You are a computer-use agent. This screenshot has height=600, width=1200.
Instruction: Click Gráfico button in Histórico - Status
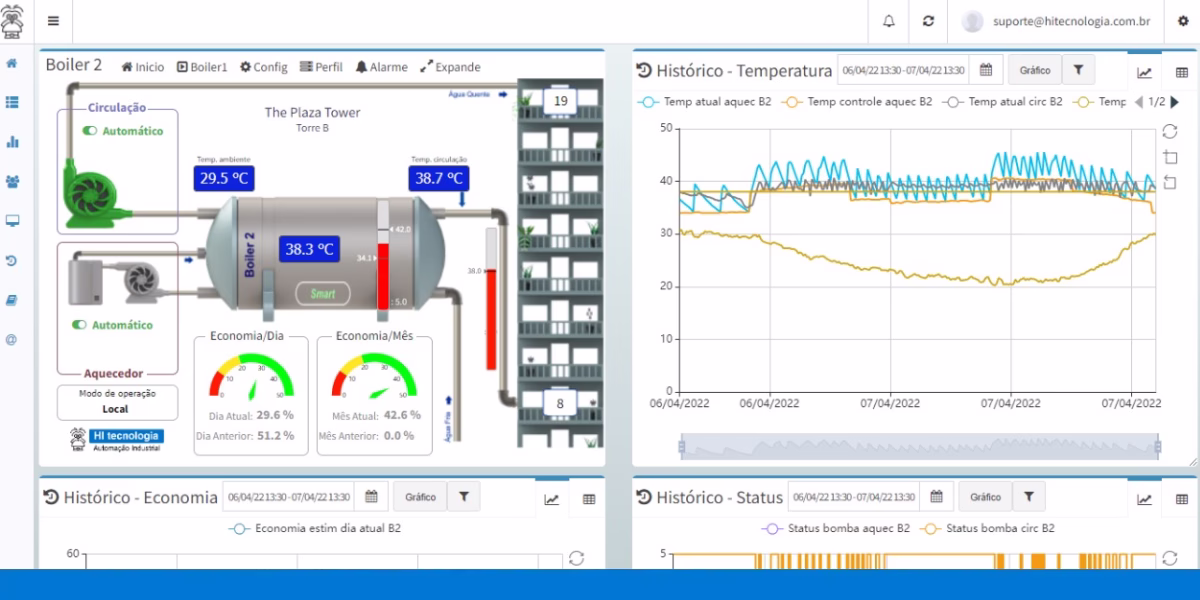click(985, 497)
